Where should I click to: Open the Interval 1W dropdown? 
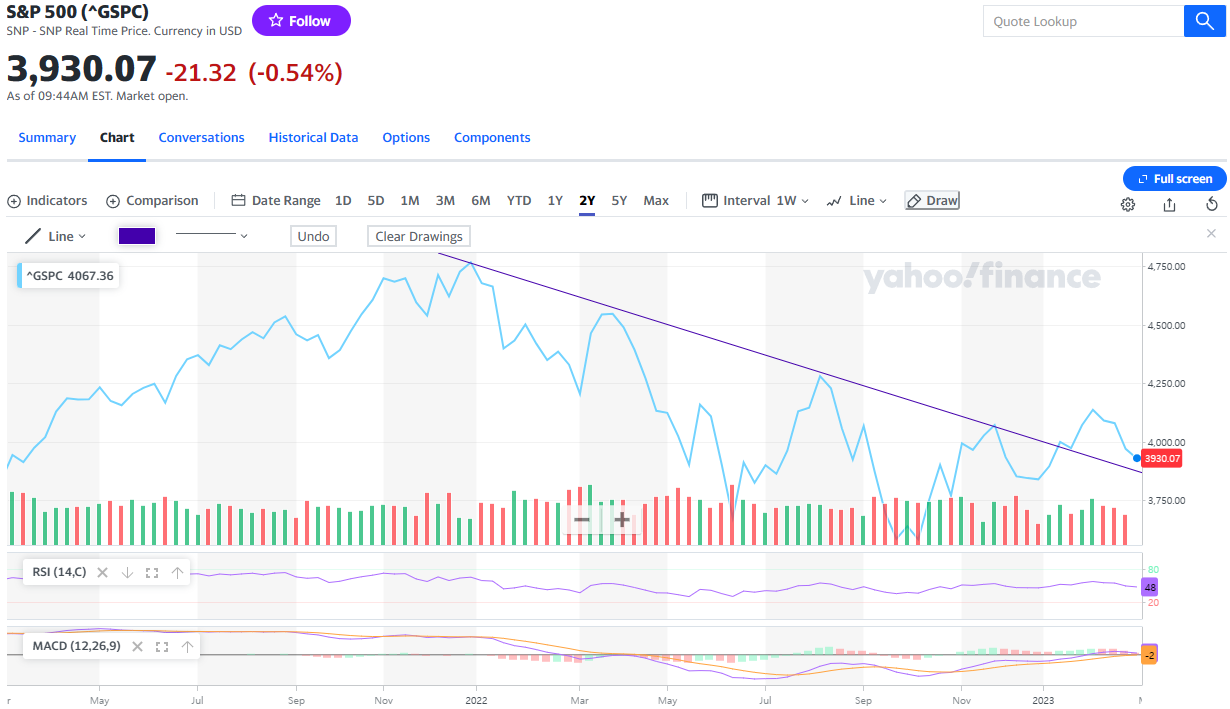tap(756, 200)
